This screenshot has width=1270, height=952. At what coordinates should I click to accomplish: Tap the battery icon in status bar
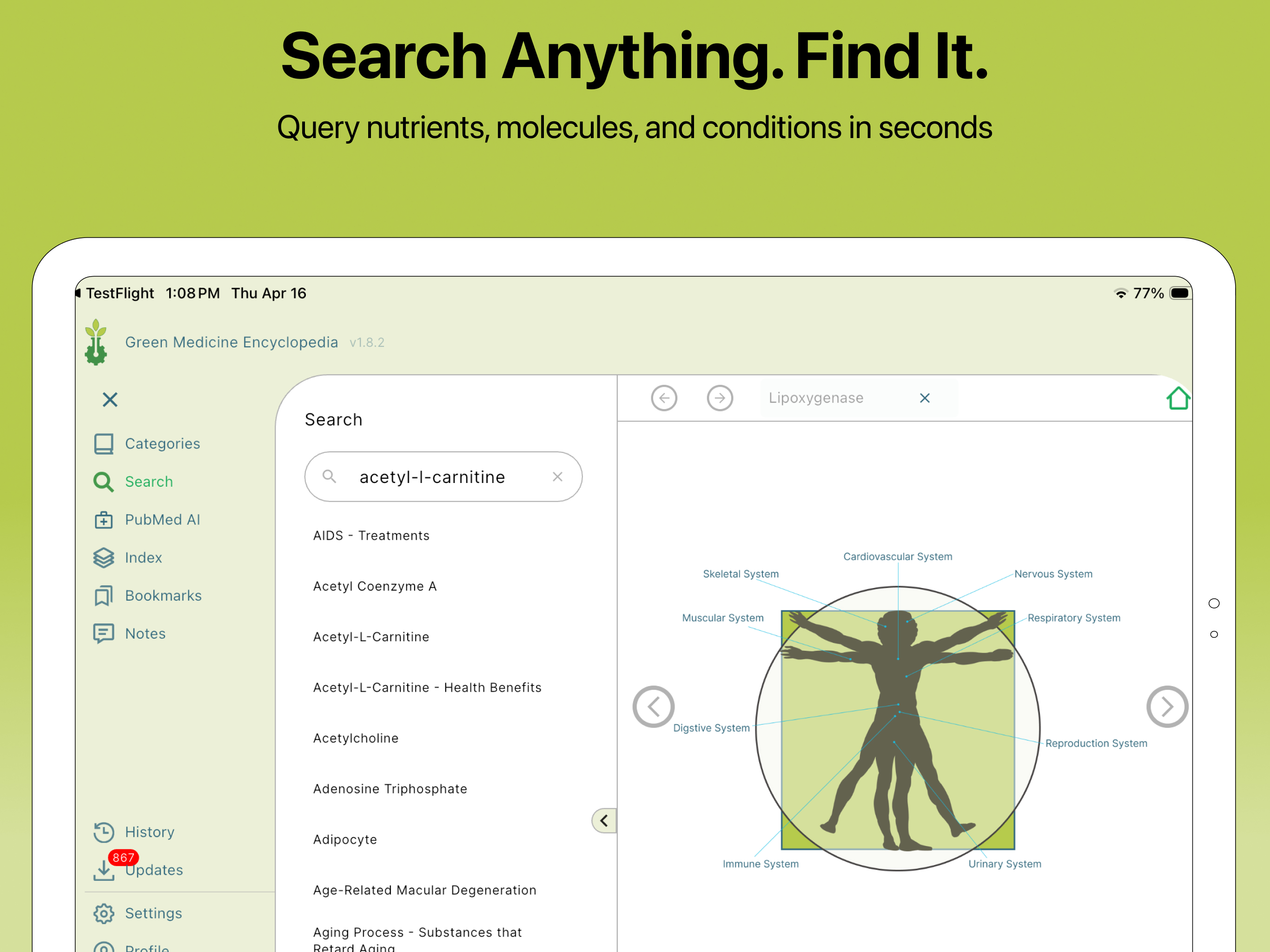pos(1180,293)
